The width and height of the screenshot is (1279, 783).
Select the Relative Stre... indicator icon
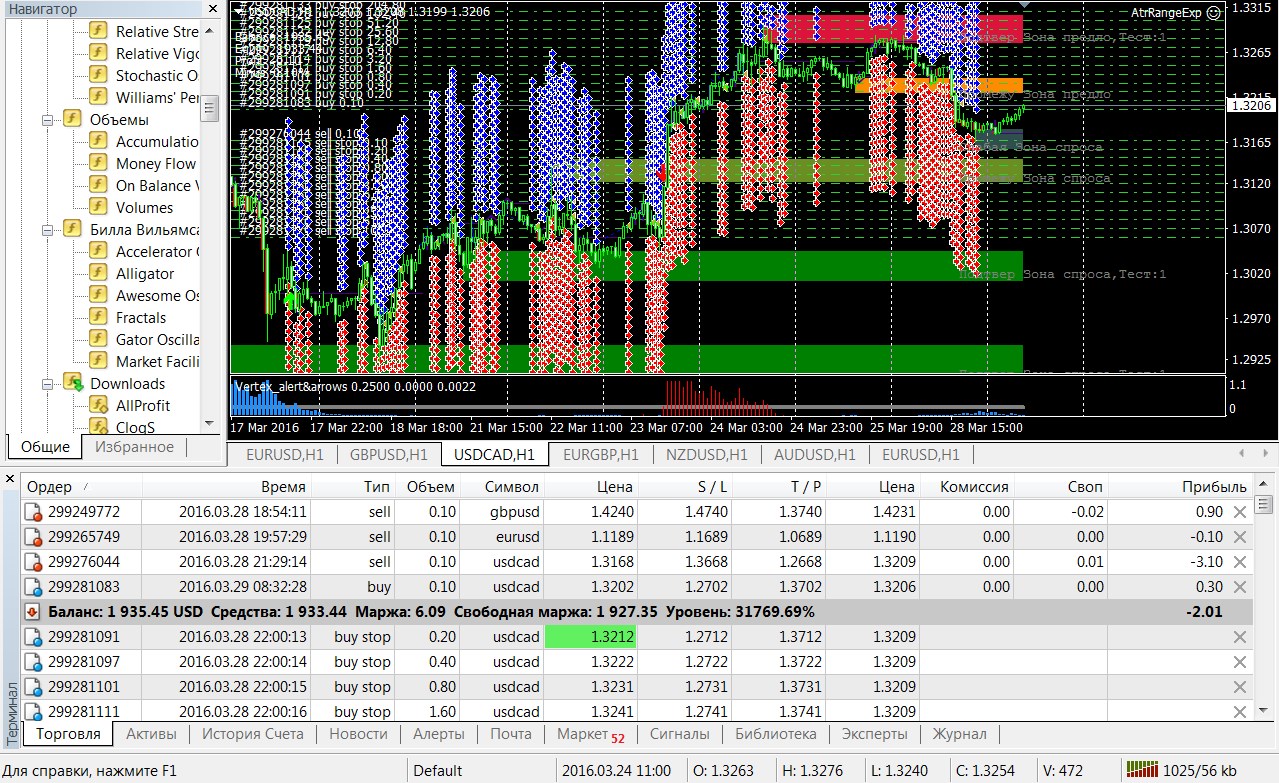98,31
